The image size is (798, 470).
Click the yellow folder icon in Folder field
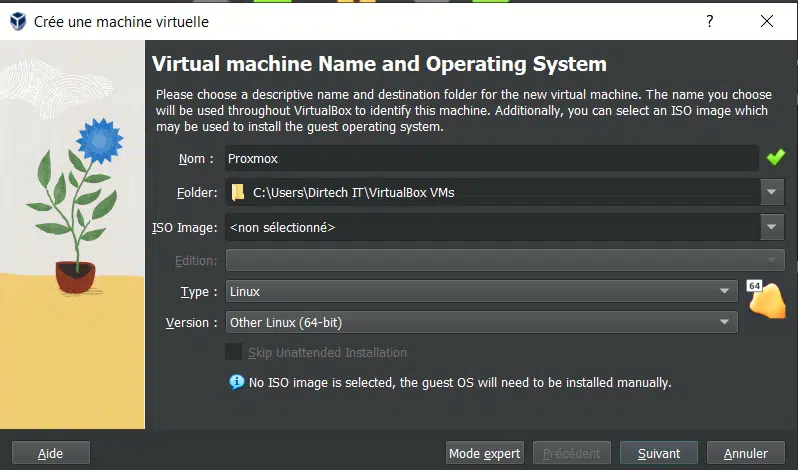point(238,192)
